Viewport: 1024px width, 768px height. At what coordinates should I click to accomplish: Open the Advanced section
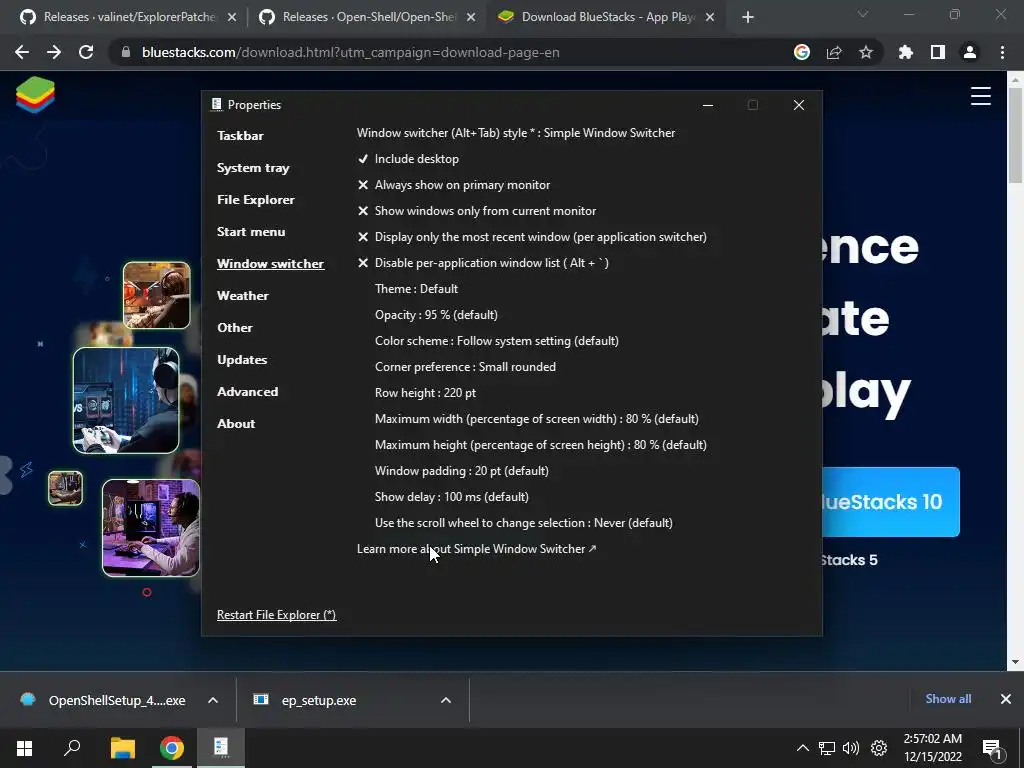[248, 392]
